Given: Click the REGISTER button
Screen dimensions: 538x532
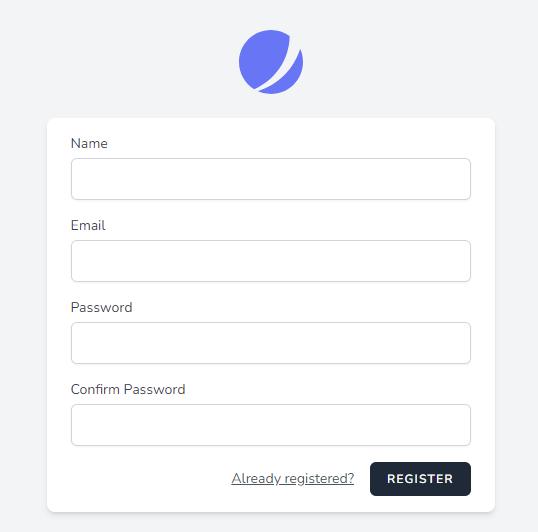Looking at the screenshot, I should (x=420, y=479).
